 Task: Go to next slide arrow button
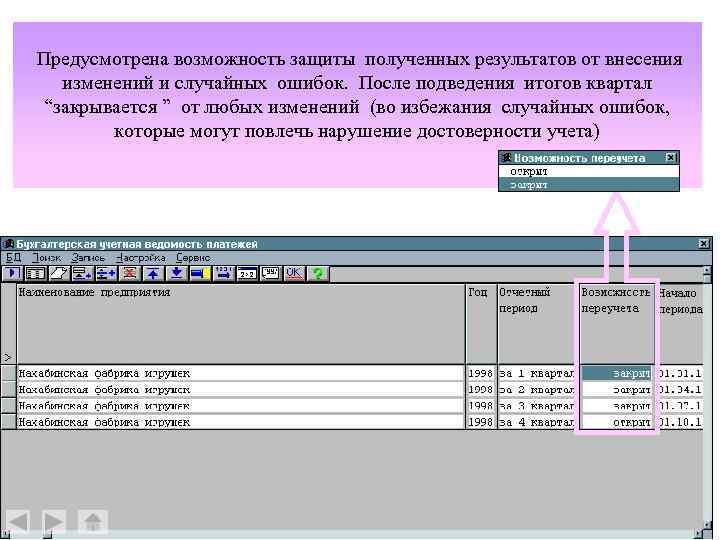[x=53, y=522]
